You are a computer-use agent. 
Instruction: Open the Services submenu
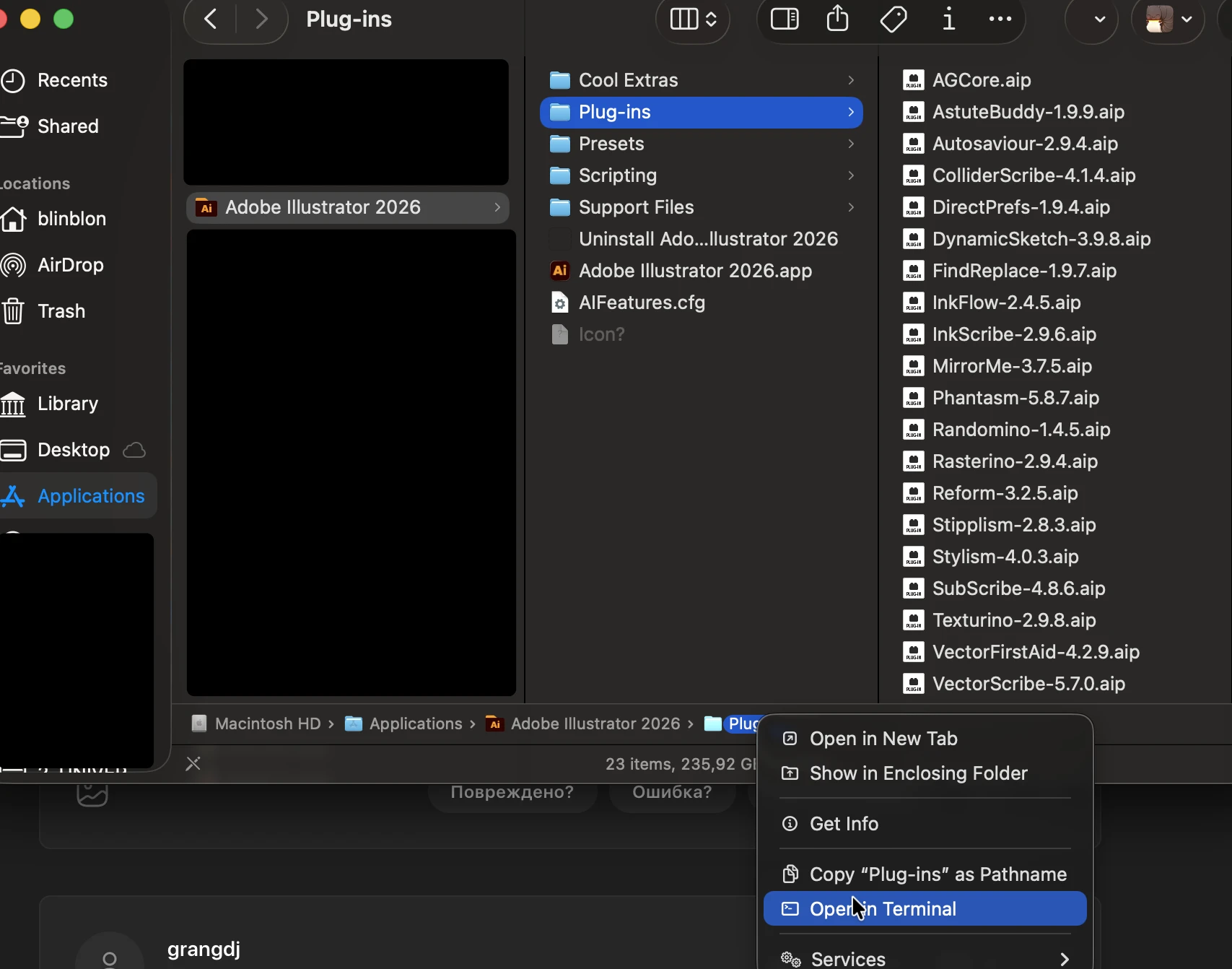925,959
